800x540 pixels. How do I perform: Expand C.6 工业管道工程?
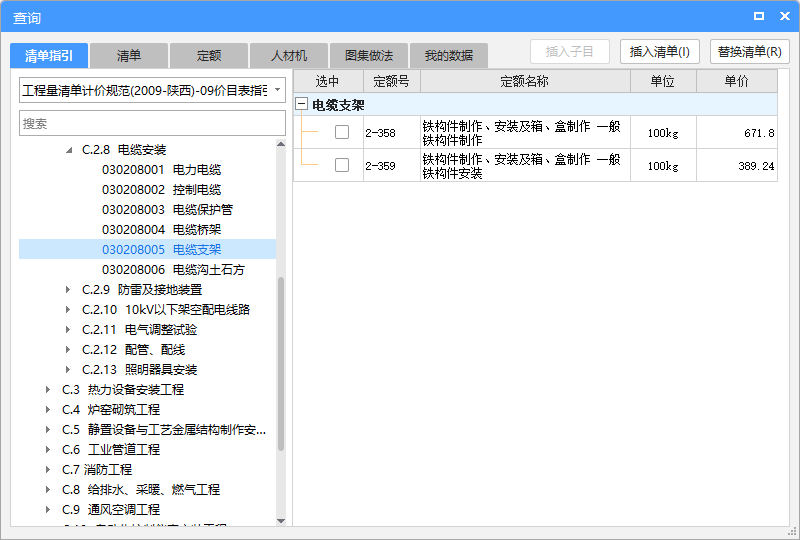click(x=48, y=450)
